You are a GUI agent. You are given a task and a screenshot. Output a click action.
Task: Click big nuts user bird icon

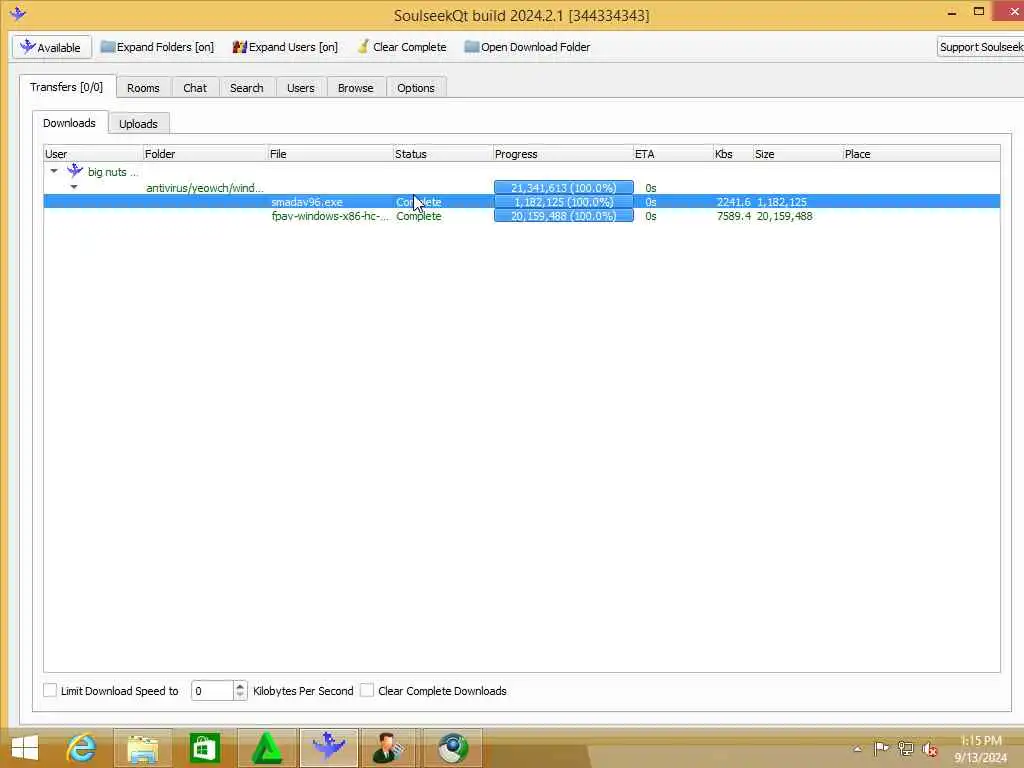pyautogui.click(x=75, y=171)
